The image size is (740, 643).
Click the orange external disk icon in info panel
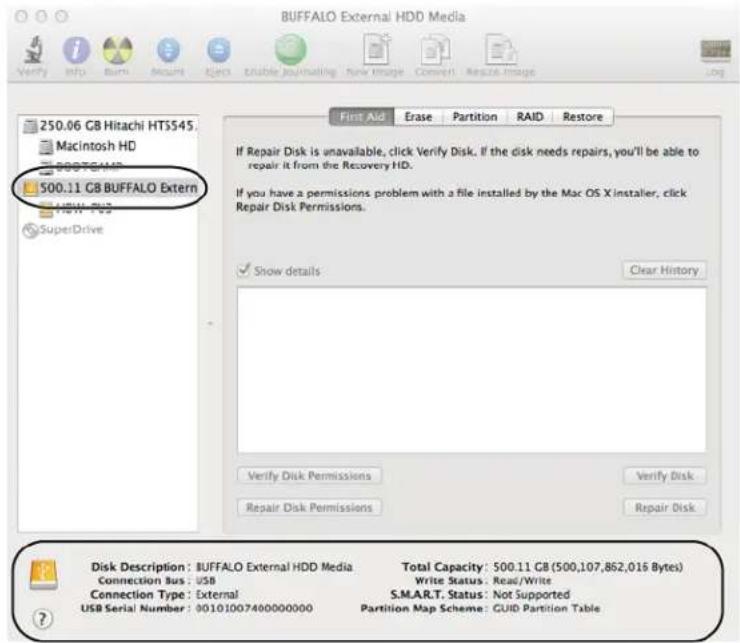pyautogui.click(x=44, y=575)
